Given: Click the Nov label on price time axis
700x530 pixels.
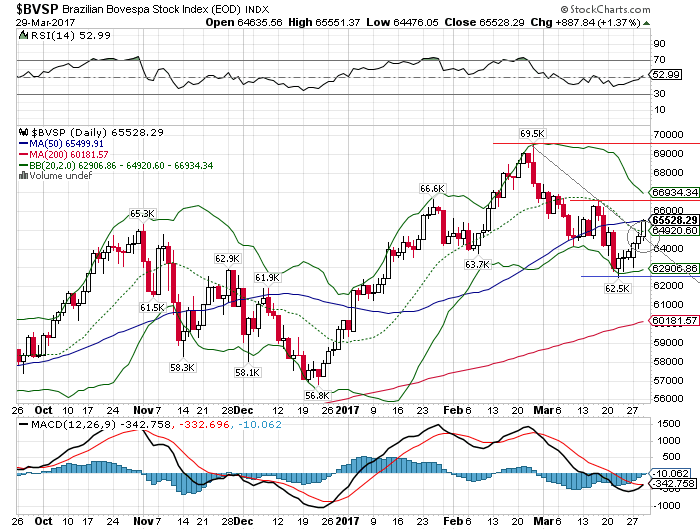Looking at the screenshot, I should [143, 410].
